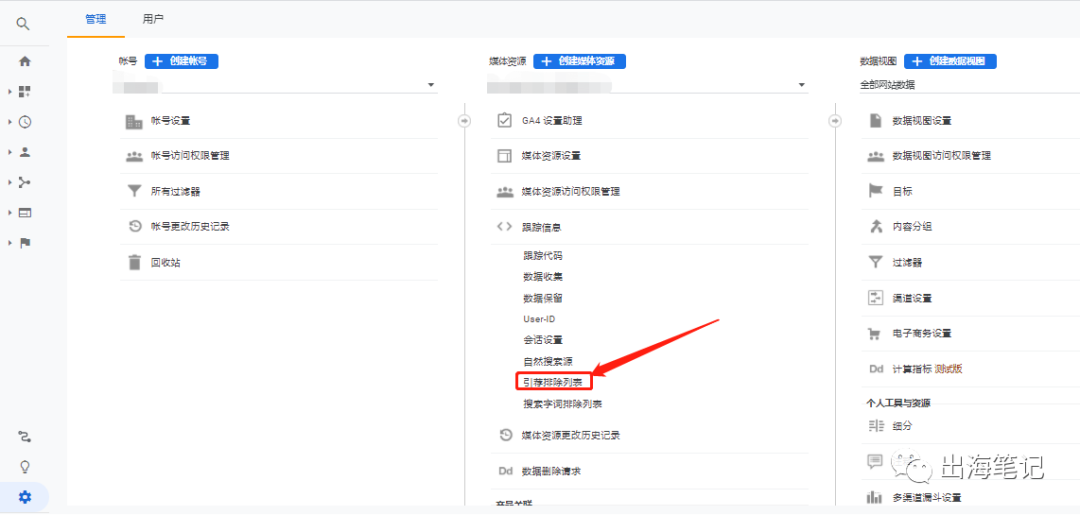The height and width of the screenshot is (515, 1080).
Task: Click the checklist icon beside GA4 设置助理
Action: tap(504, 120)
